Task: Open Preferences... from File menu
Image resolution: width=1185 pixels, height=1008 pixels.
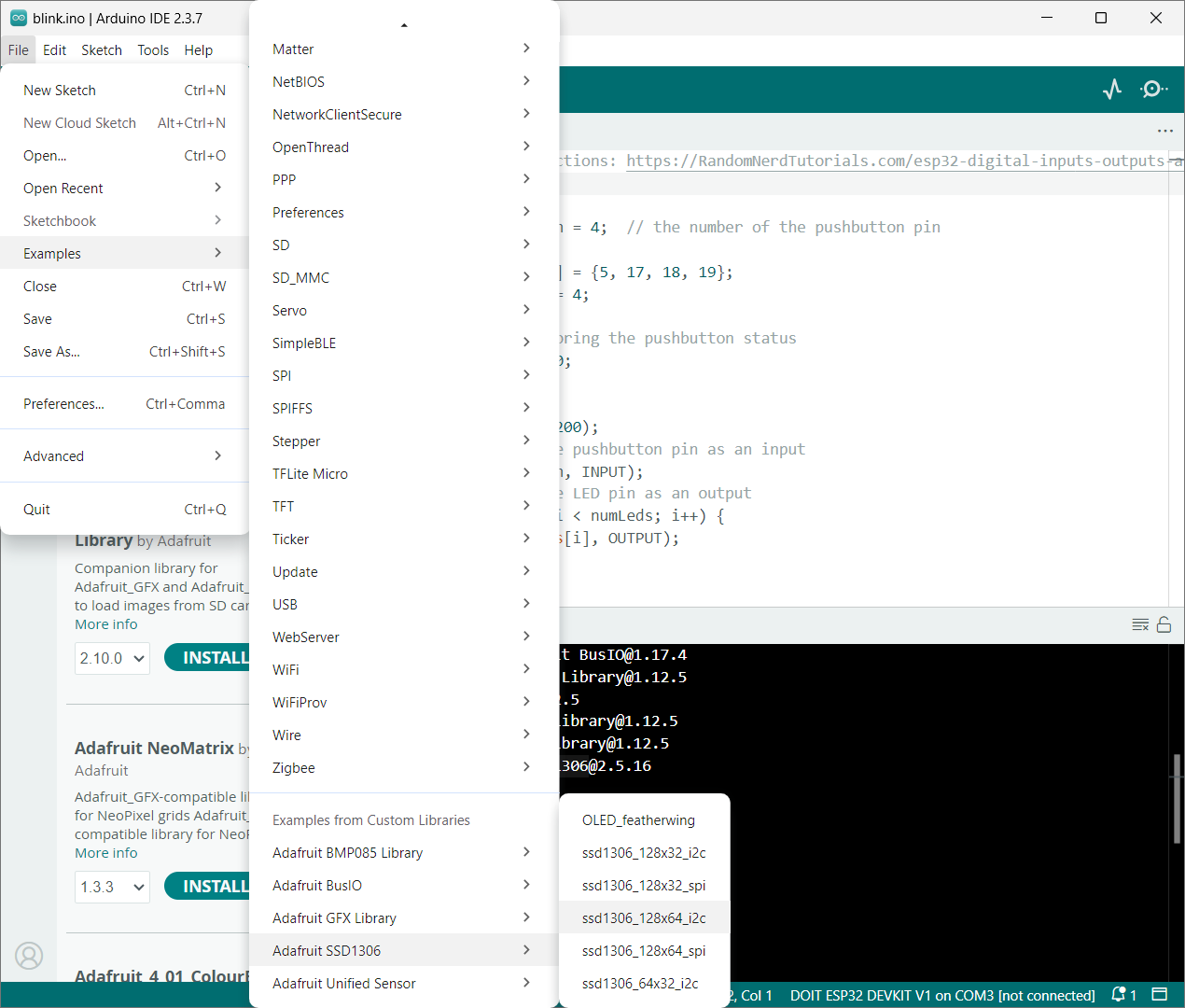Action: point(125,404)
